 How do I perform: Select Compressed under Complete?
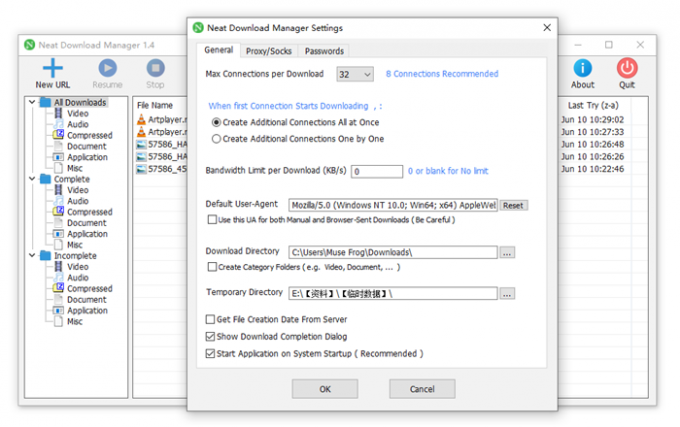(x=89, y=212)
